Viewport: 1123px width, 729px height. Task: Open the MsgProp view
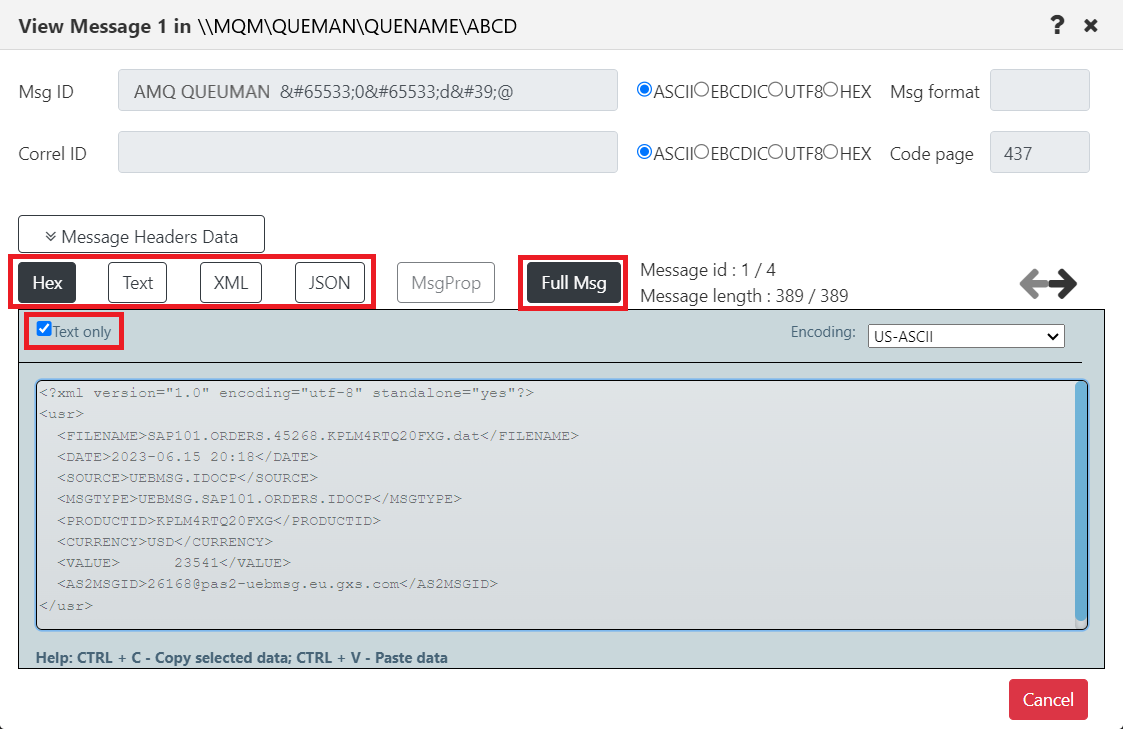click(x=445, y=283)
